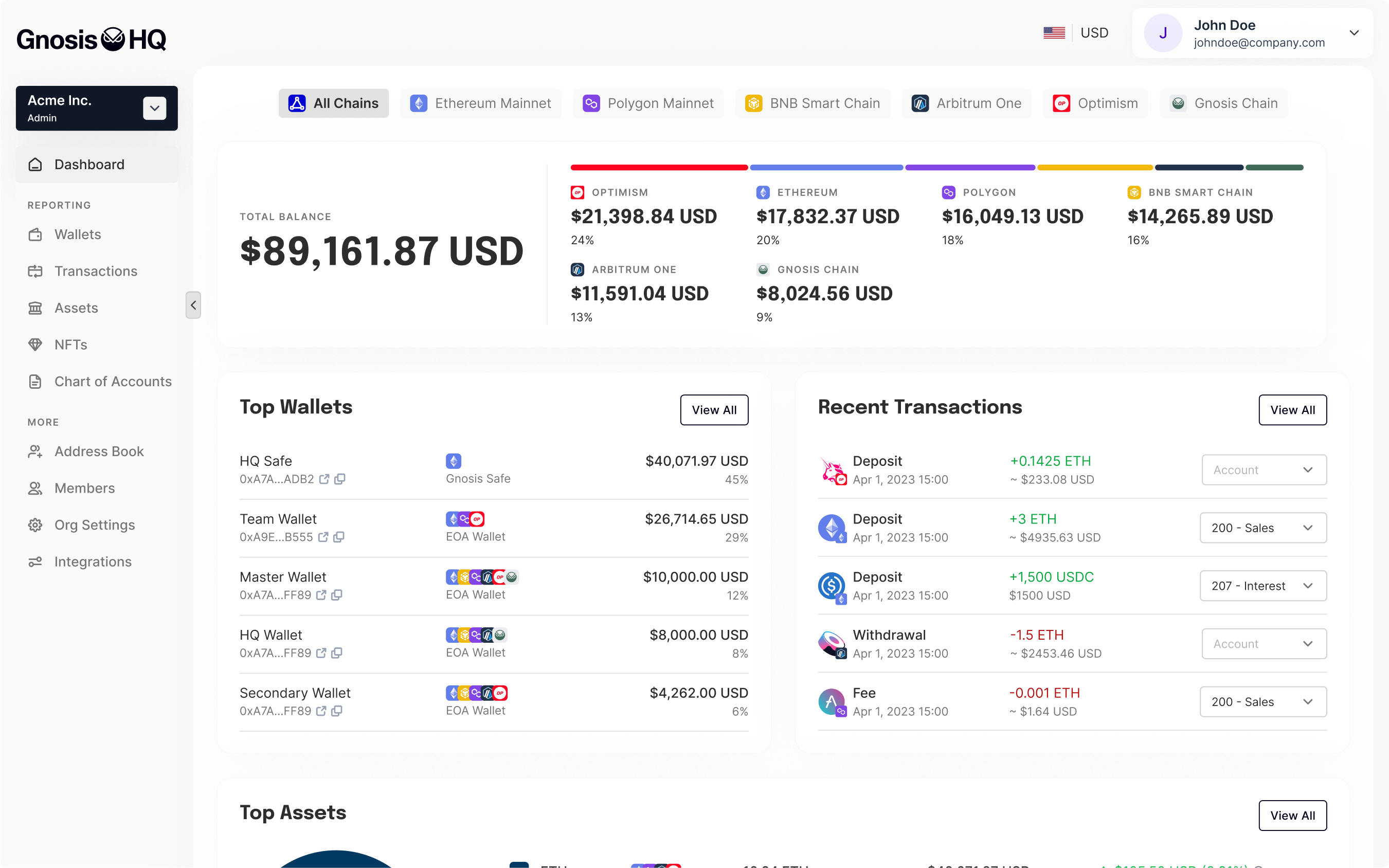Click the Ethereum icon in balance breakdown
1389x868 pixels.
click(763, 192)
